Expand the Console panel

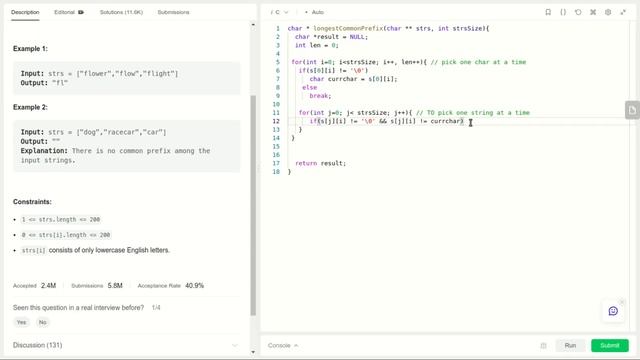click(283, 345)
